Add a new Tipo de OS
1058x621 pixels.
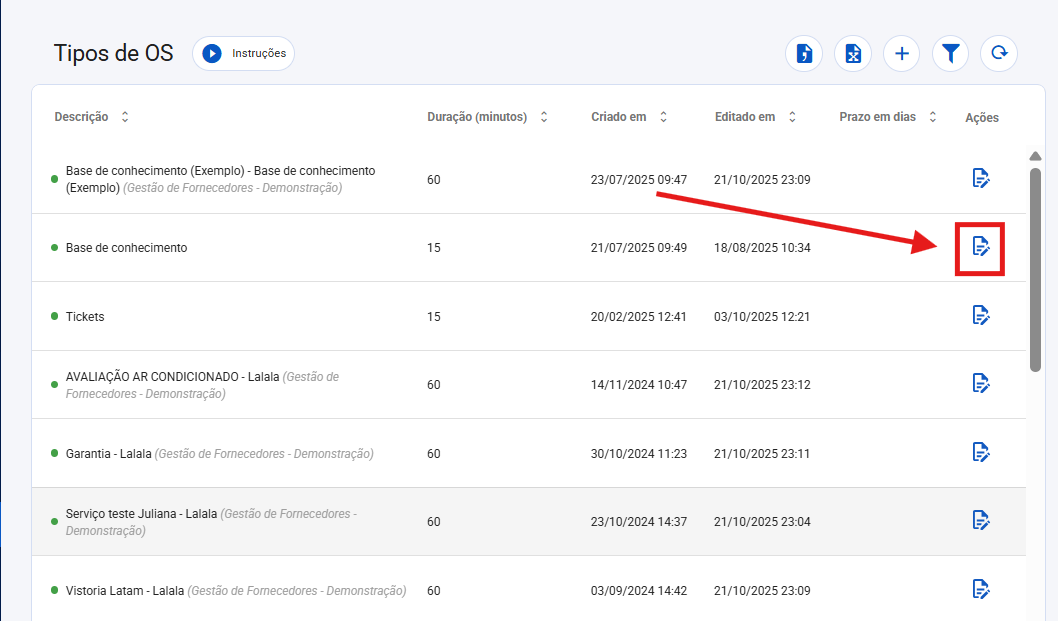point(901,54)
